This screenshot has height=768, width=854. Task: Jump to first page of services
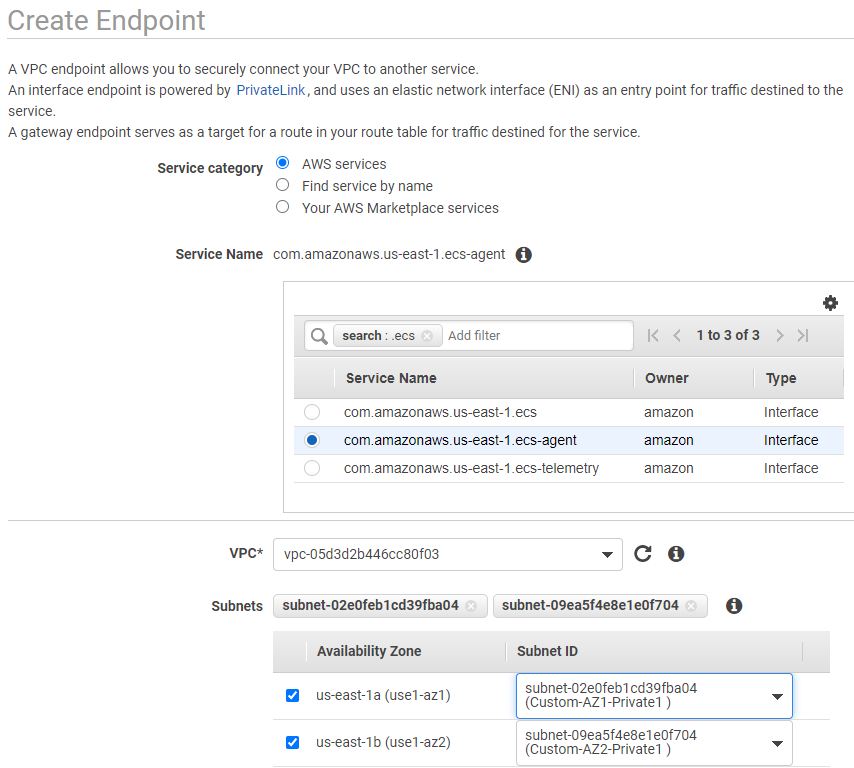tap(653, 336)
